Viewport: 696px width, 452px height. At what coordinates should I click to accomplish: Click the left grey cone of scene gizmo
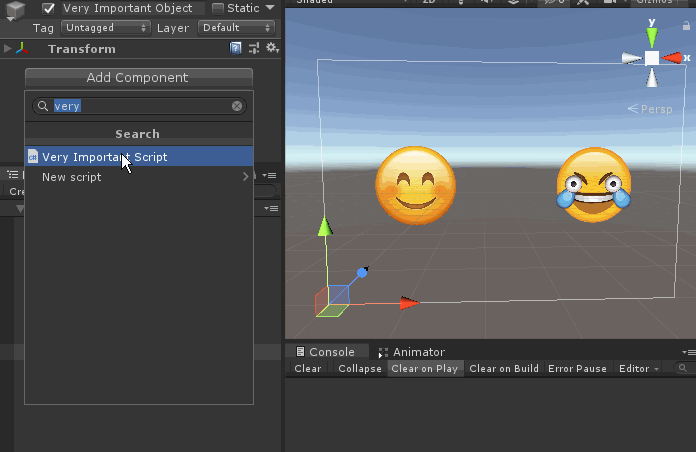click(632, 58)
